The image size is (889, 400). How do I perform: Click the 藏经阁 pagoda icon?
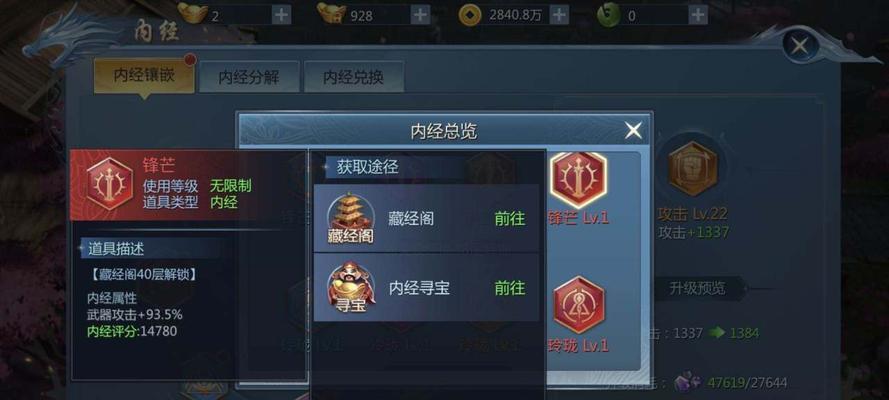click(x=350, y=219)
